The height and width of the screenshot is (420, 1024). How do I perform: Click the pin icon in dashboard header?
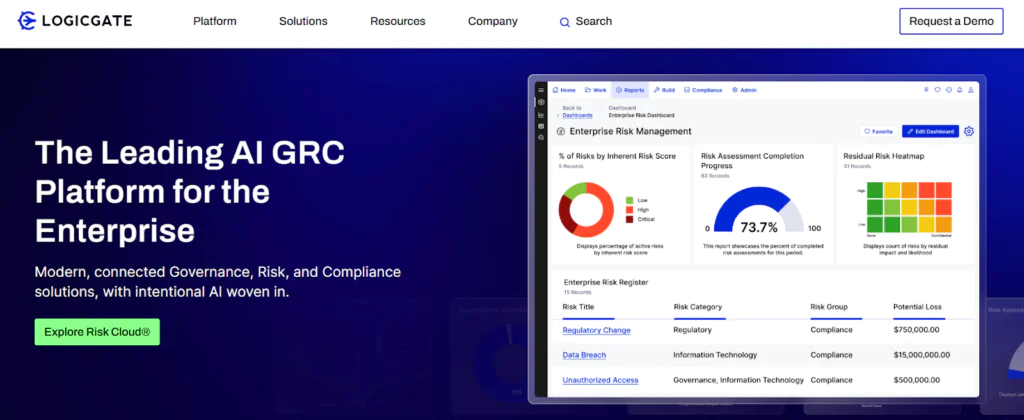[x=926, y=89]
